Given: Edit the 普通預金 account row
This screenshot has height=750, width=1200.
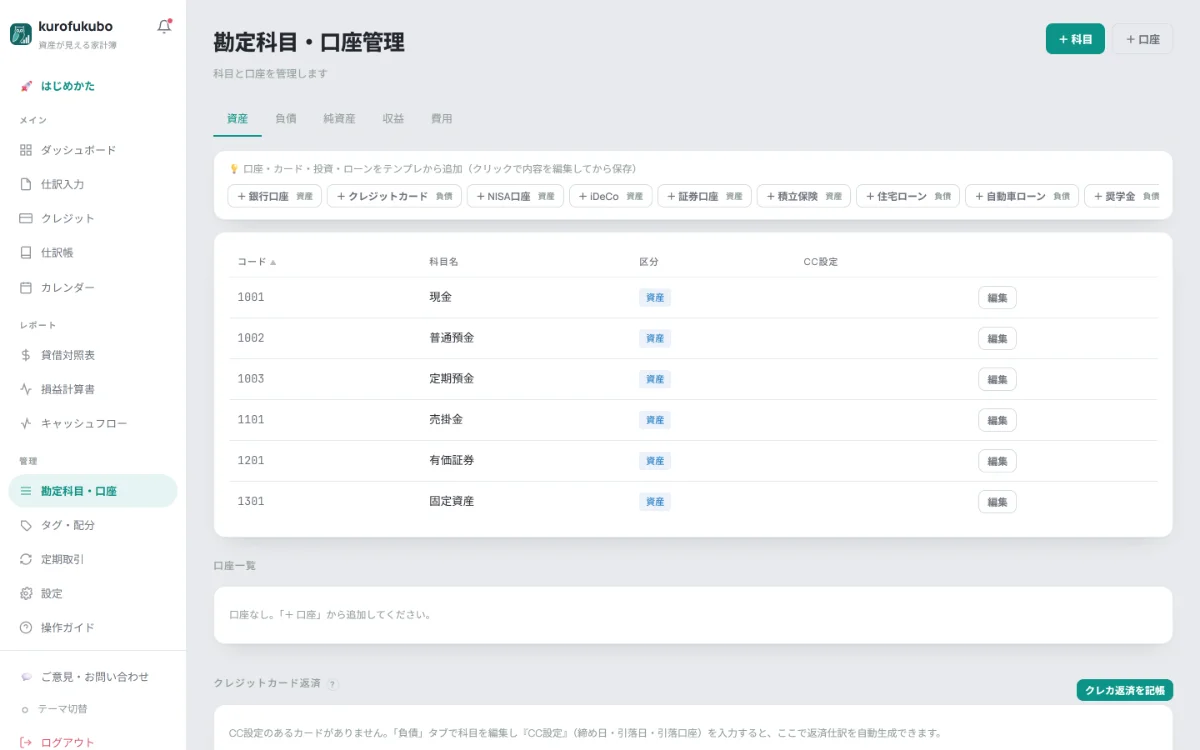Looking at the screenshot, I should (x=997, y=338).
